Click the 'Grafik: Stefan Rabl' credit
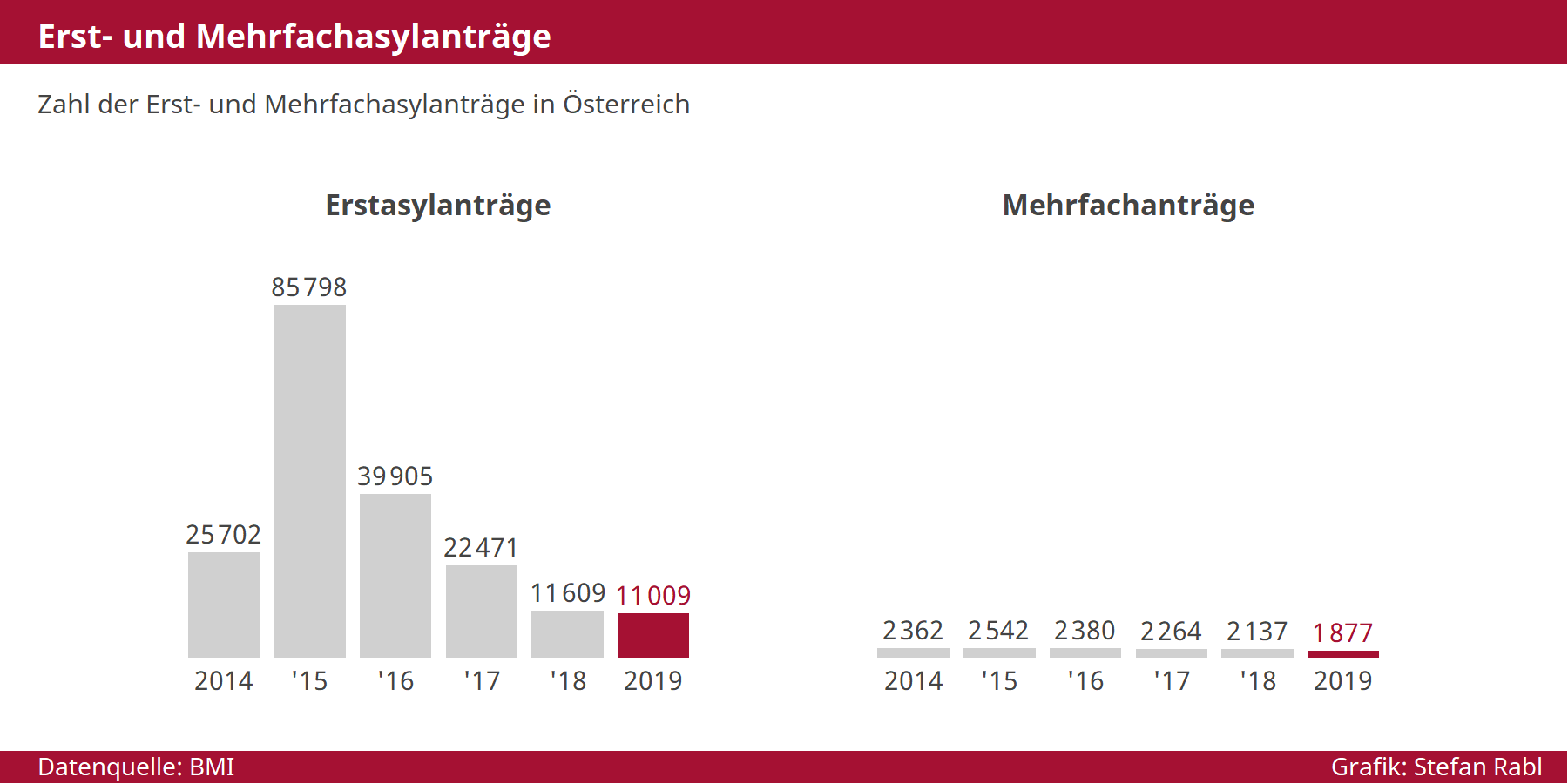Screen dimensions: 1568x784 [x=1436, y=767]
